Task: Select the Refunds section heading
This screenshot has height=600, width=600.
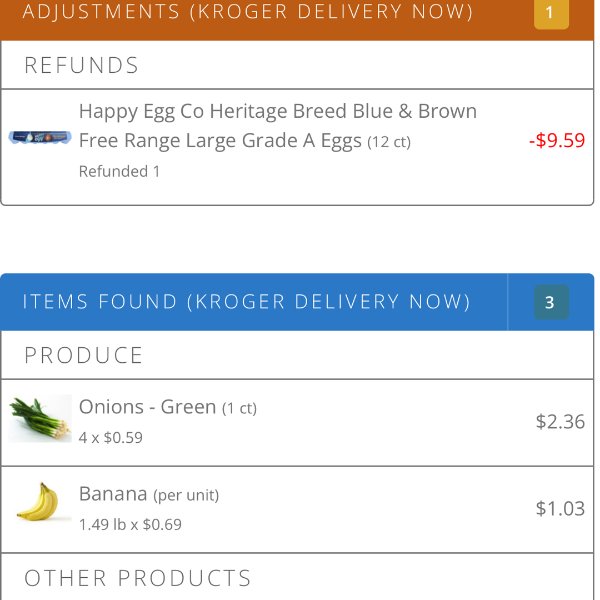Action: coord(82,65)
